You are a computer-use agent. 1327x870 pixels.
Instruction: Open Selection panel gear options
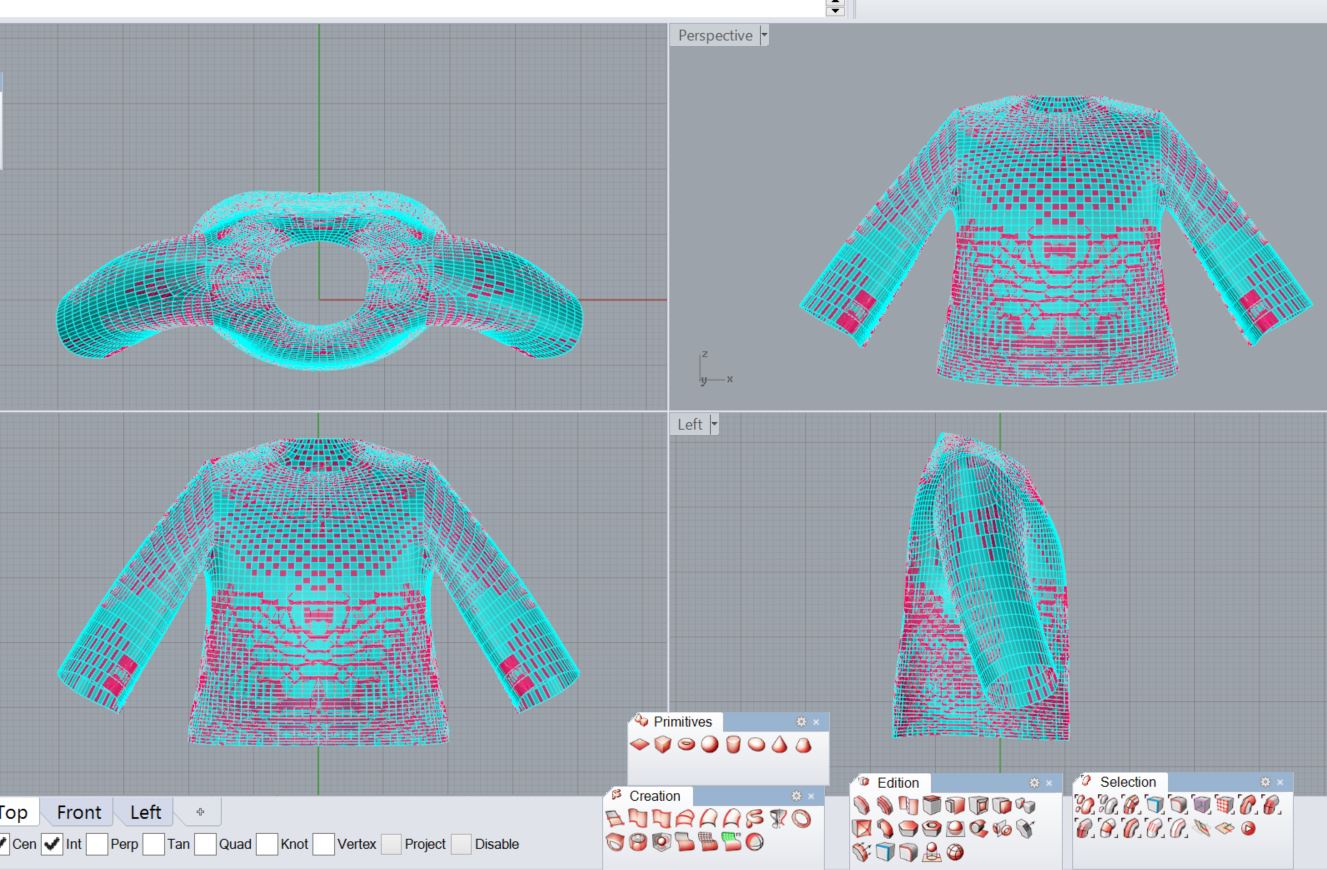pyautogui.click(x=1265, y=782)
